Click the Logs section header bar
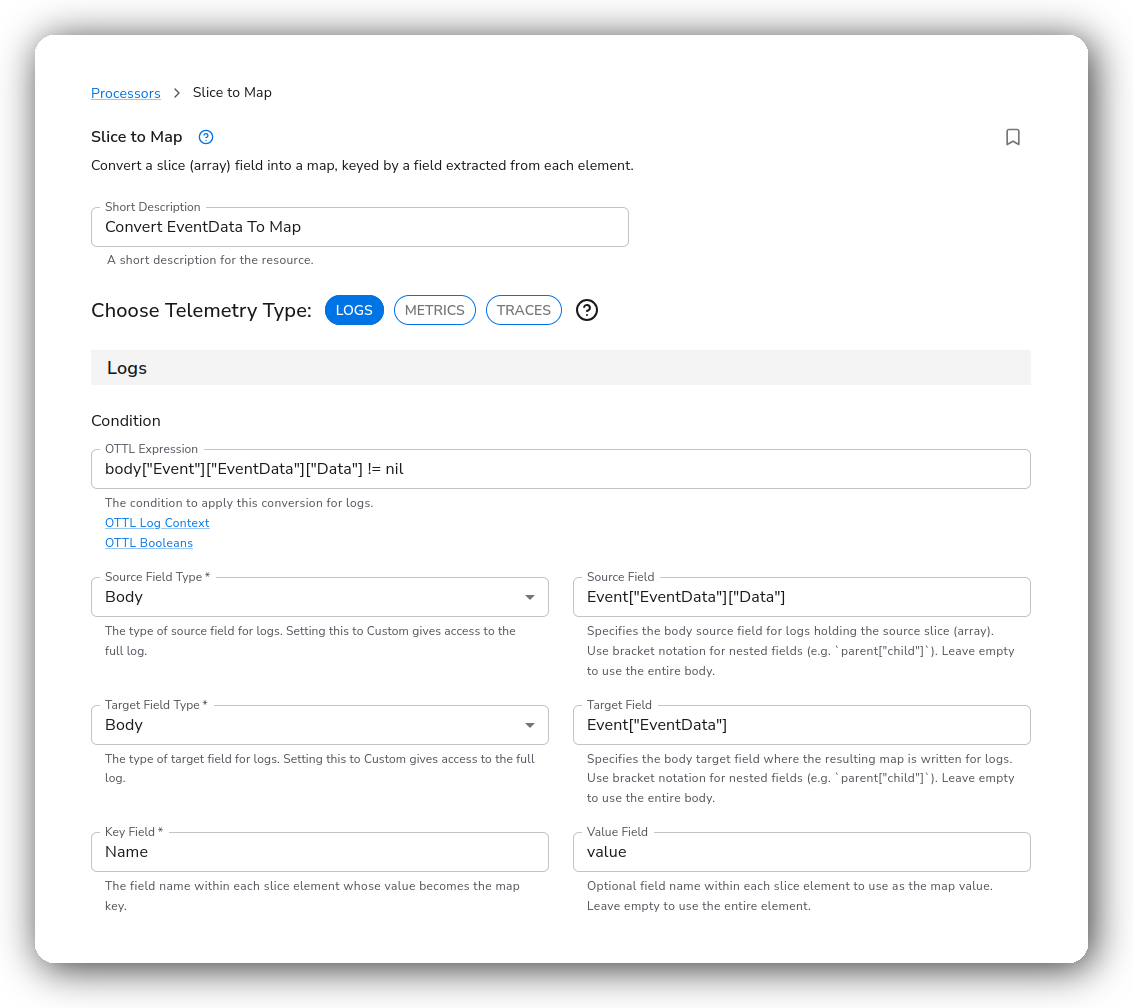 561,368
